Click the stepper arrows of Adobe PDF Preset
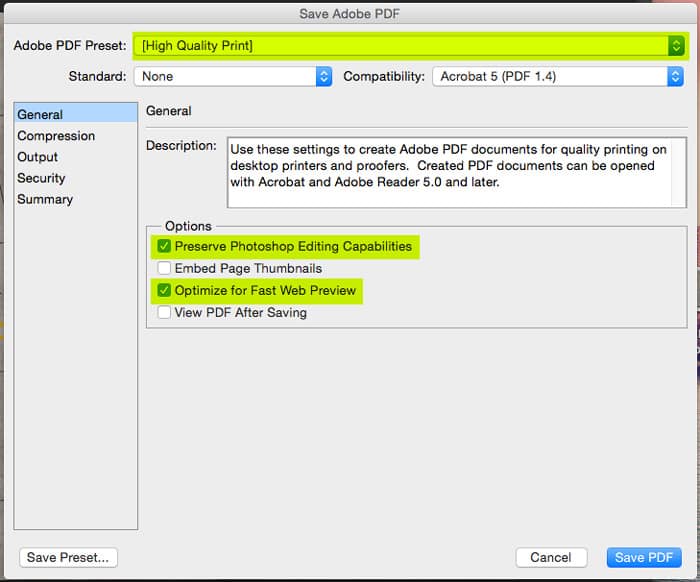This screenshot has height=582, width=700. tap(676, 46)
